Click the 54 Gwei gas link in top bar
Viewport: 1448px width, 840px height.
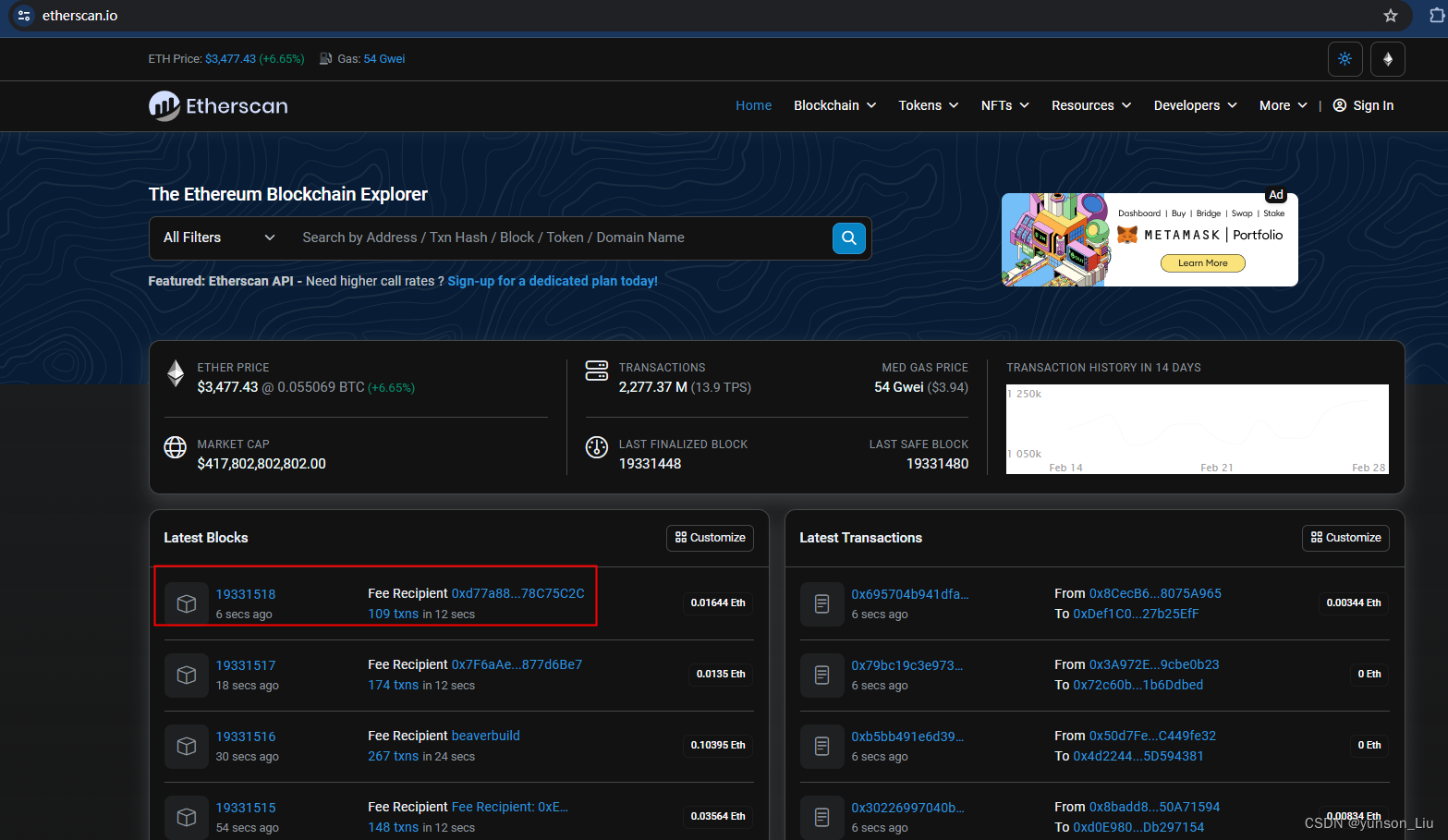384,59
